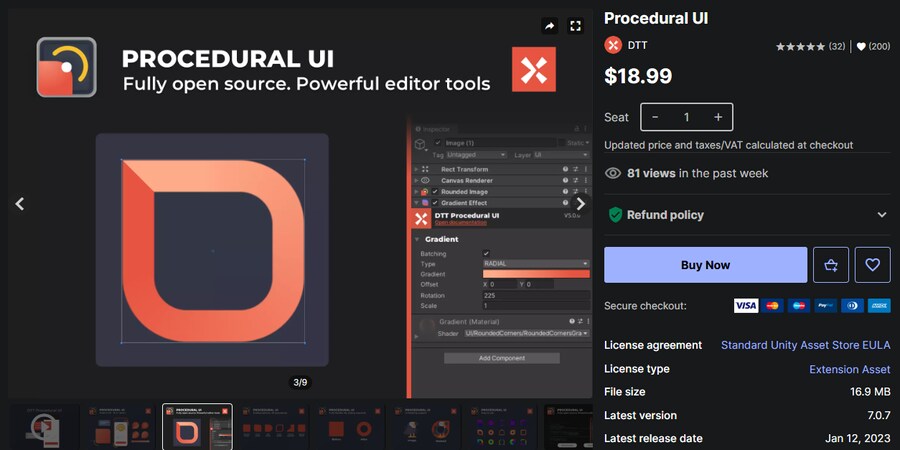Click the "Jan 12, 2023" release date
This screenshot has width=900, height=450.
click(x=858, y=439)
